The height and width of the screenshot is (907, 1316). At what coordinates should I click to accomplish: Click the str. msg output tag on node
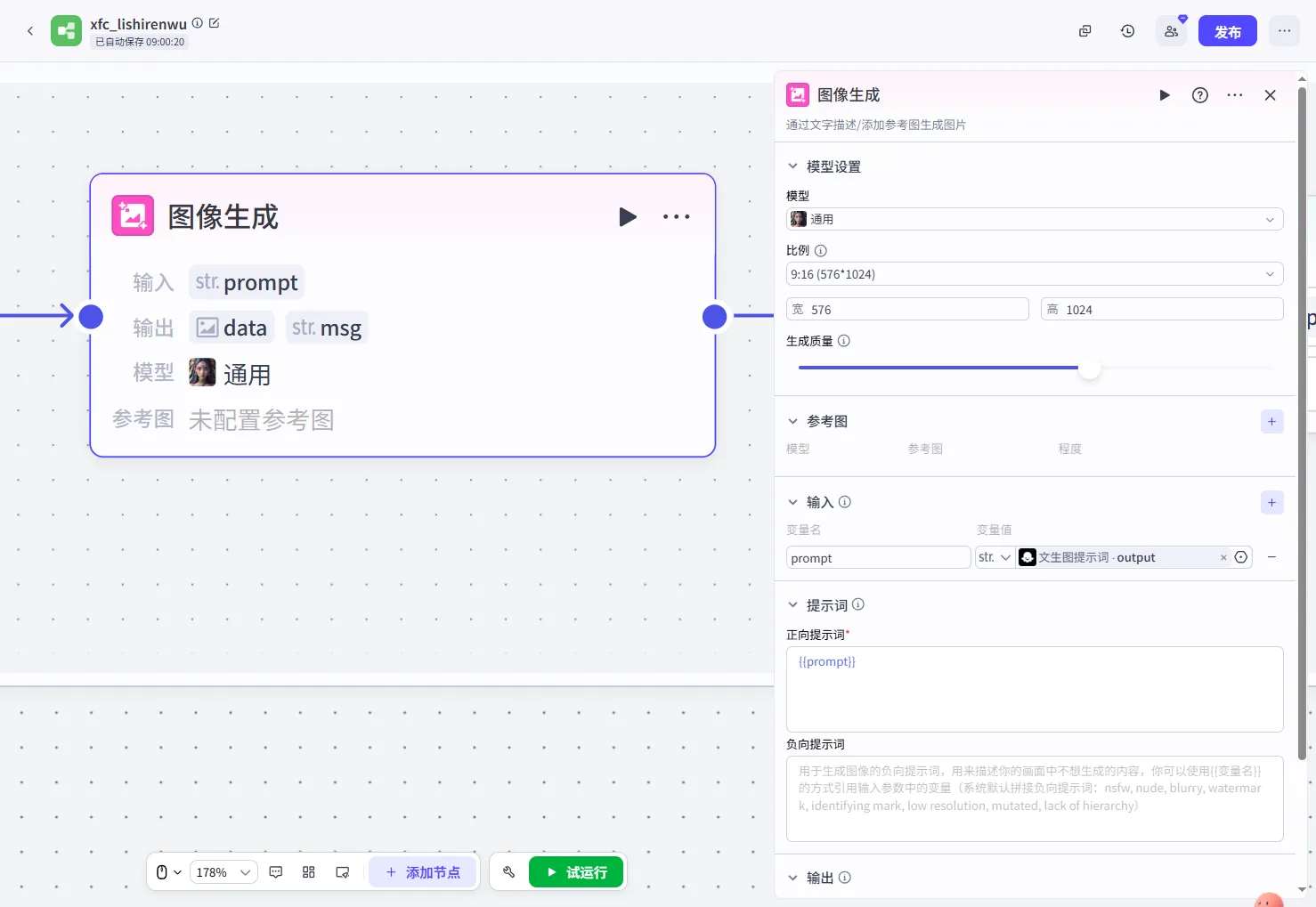[x=327, y=328]
